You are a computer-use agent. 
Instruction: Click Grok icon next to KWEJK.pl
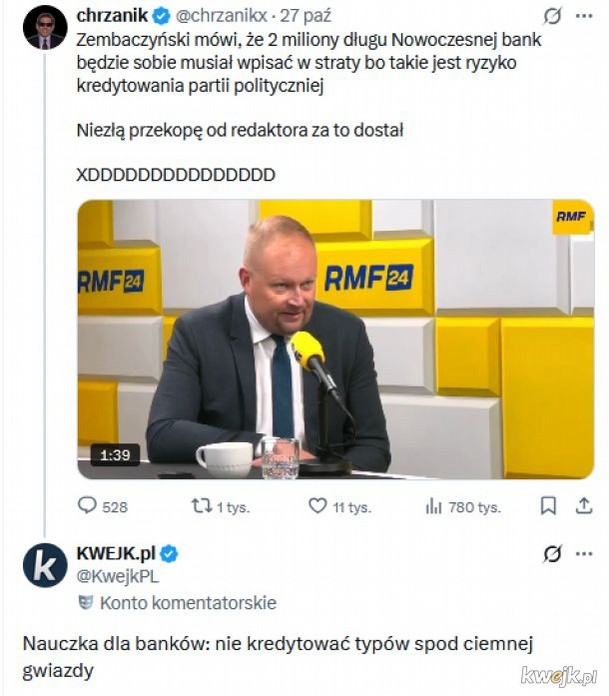(551, 553)
